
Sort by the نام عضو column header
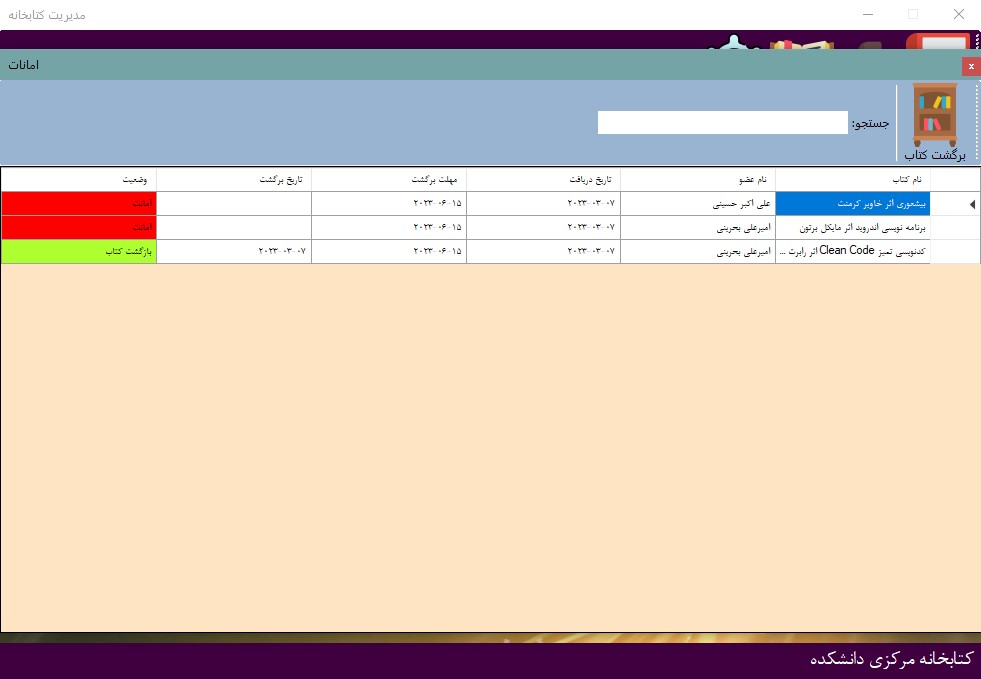pos(697,179)
